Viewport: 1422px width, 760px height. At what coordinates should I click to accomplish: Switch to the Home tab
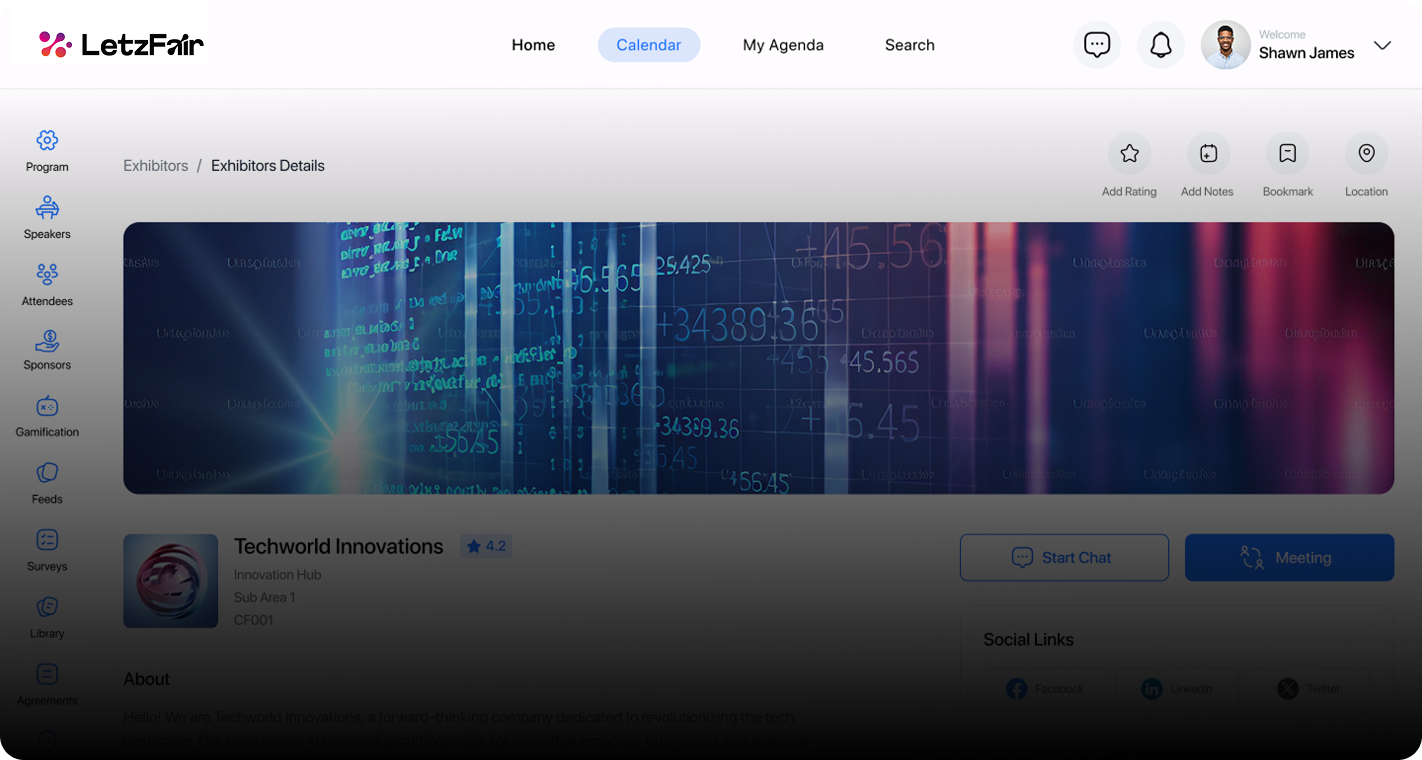(533, 45)
